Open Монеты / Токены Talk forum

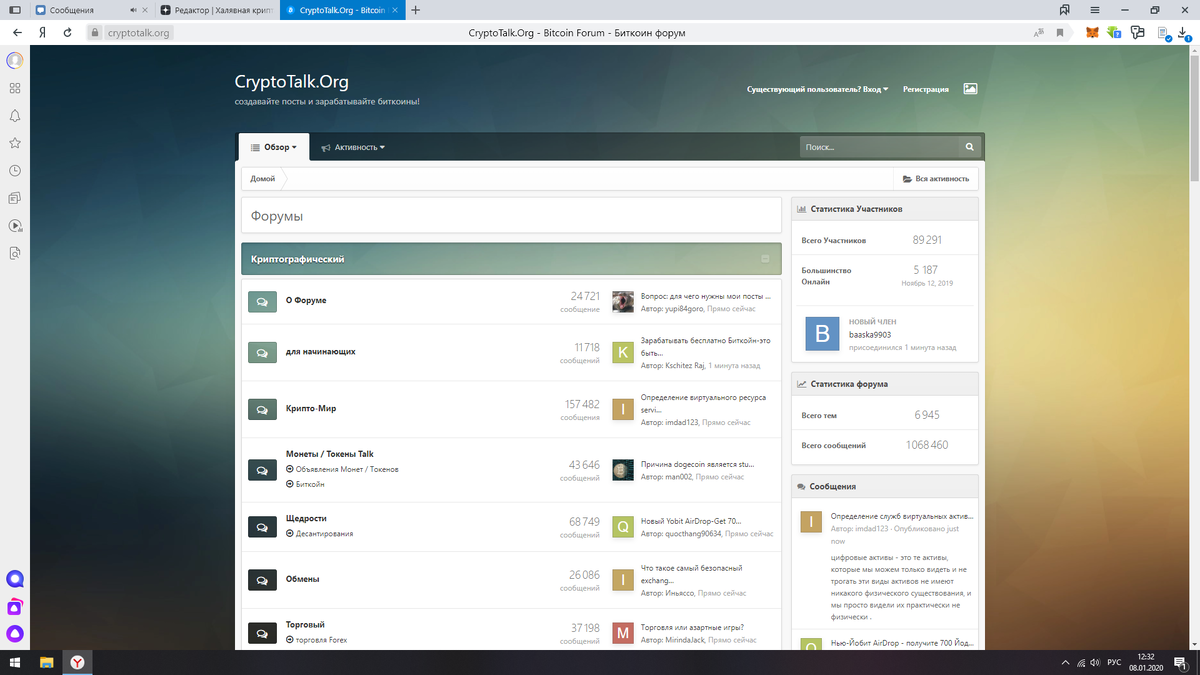point(330,454)
